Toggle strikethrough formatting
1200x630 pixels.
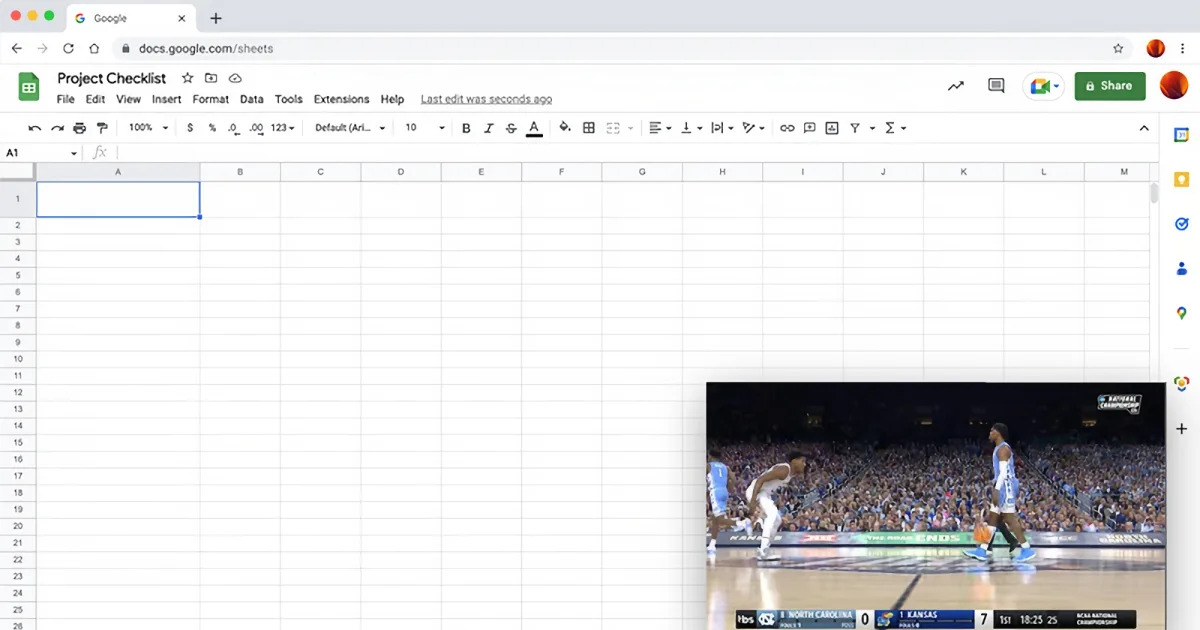pos(511,128)
